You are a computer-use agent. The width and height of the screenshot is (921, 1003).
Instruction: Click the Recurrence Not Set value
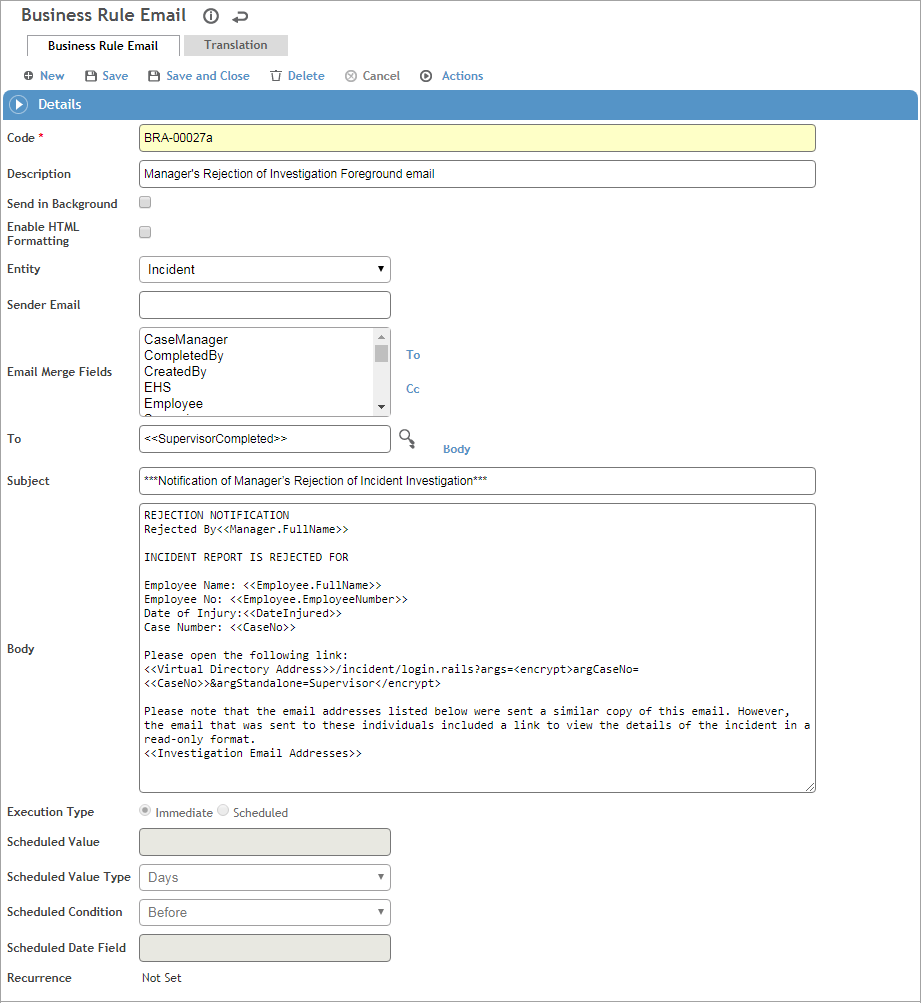(x=162, y=978)
